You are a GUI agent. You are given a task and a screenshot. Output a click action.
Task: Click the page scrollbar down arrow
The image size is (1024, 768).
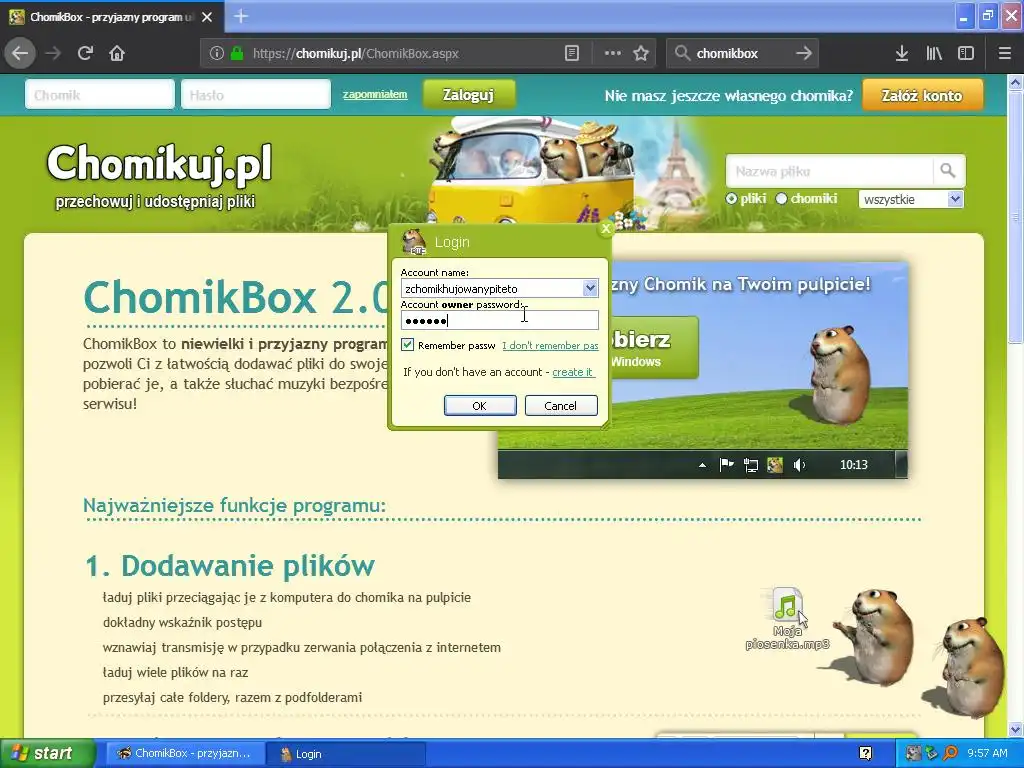(1015, 730)
